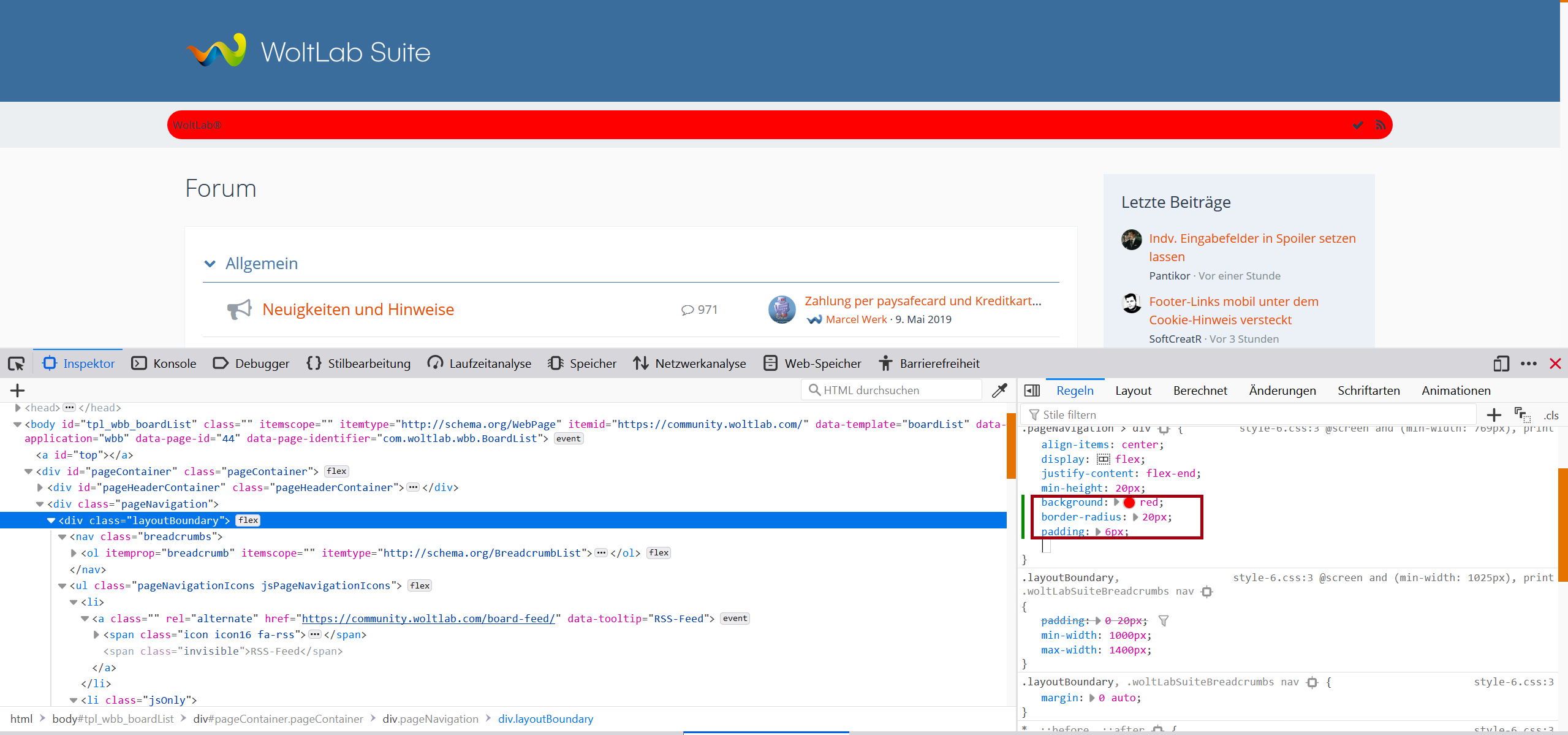Click the RSS feed icon in red bar
This screenshot has width=1568, height=735.
pyautogui.click(x=1381, y=125)
